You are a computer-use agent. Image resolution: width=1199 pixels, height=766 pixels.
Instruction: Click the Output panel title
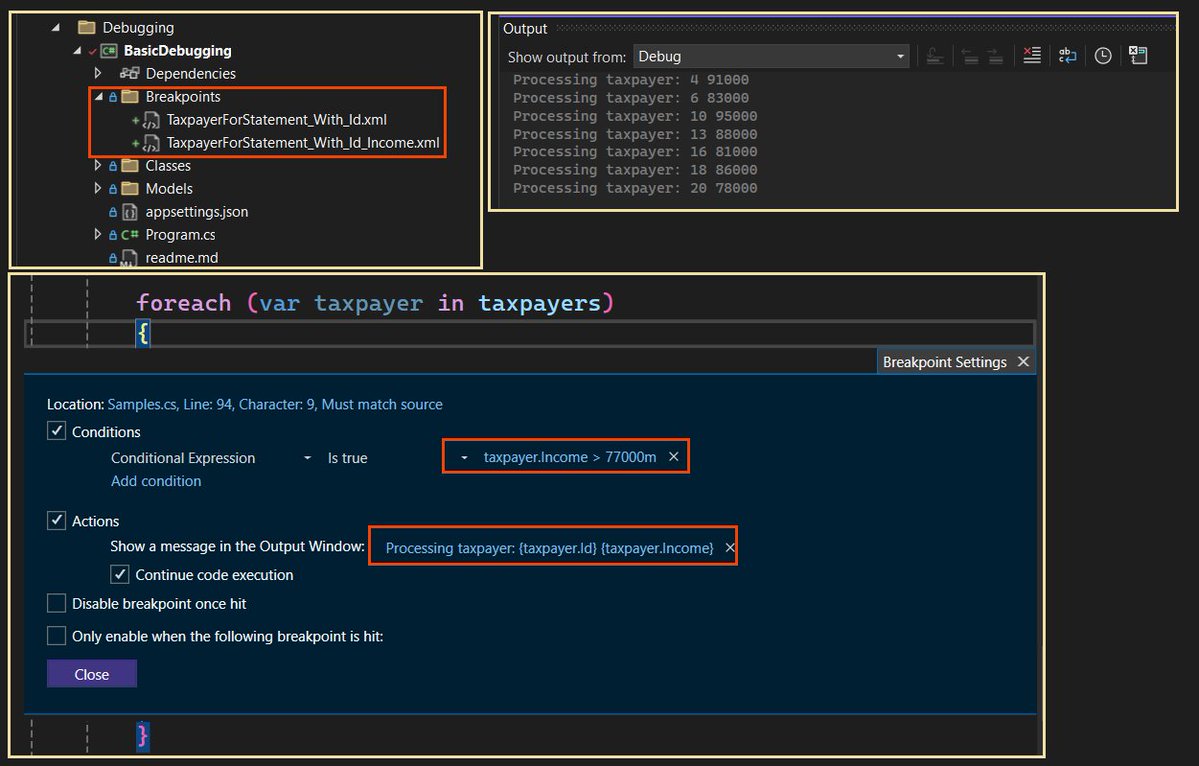pos(525,28)
